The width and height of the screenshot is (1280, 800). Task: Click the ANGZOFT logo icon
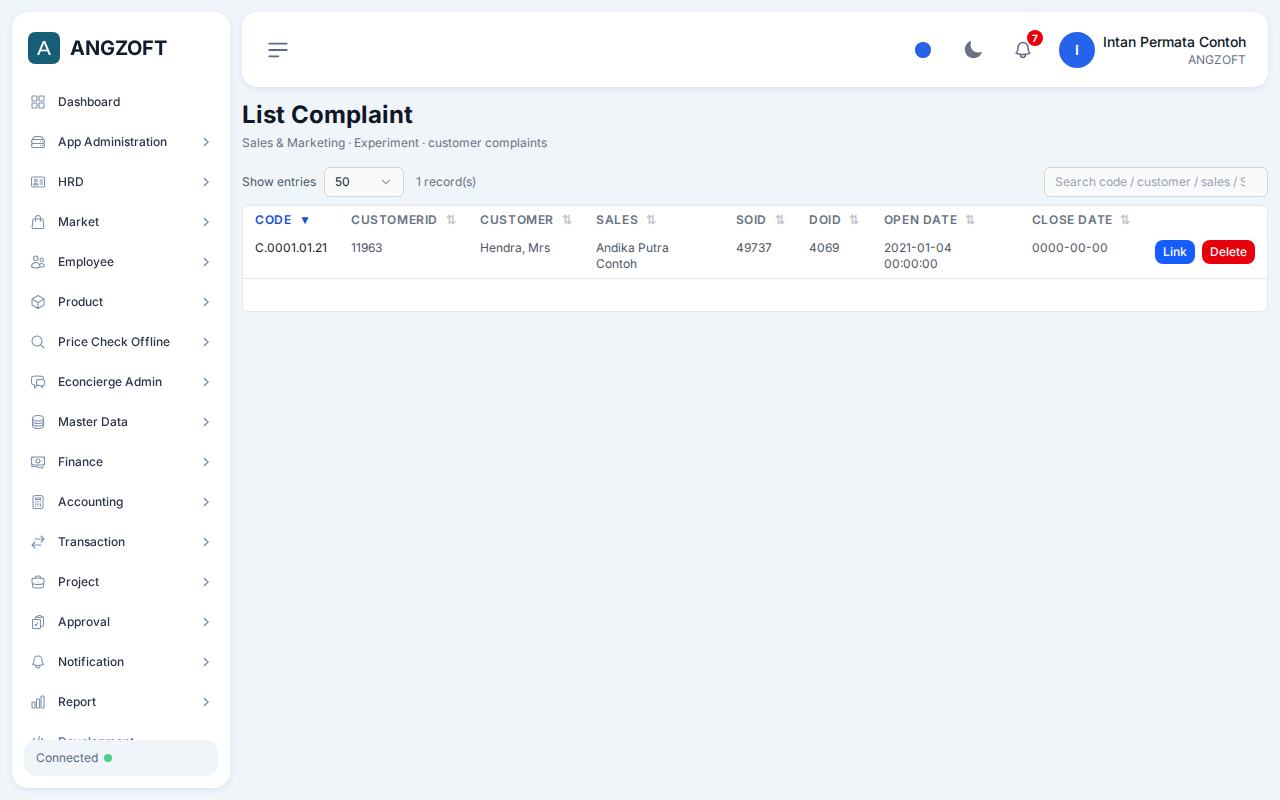tap(44, 48)
